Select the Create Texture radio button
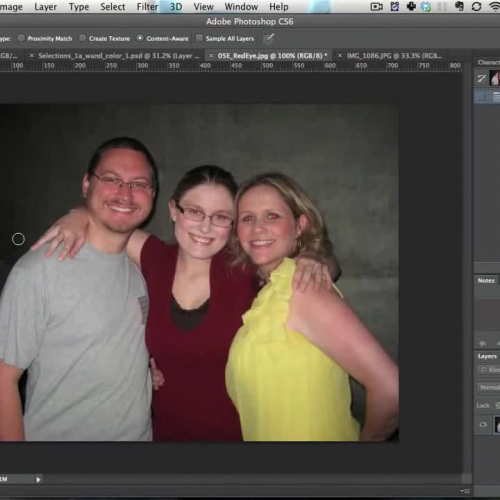Image resolution: width=500 pixels, height=500 pixels. [x=82, y=38]
